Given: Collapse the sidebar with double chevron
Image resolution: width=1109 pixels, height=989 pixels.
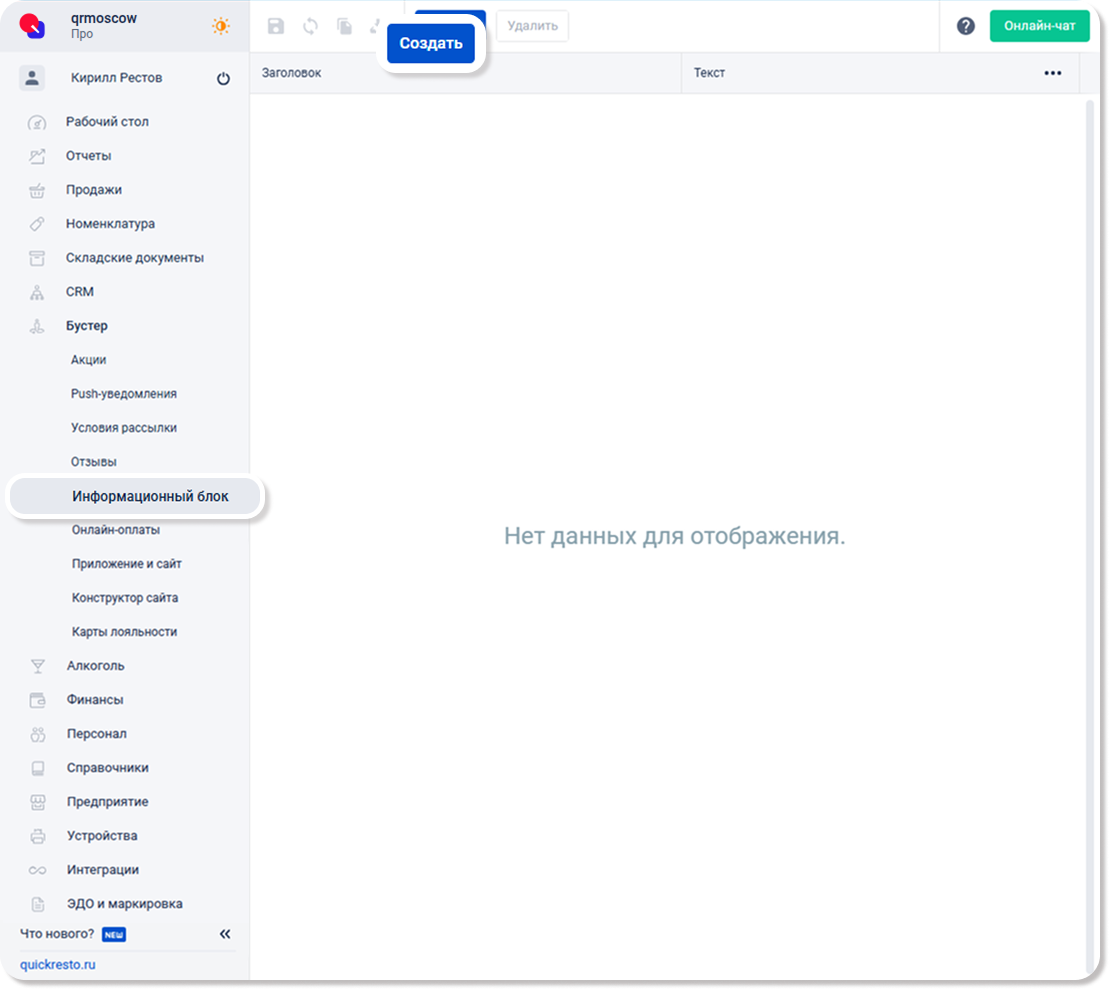Looking at the screenshot, I should [225, 934].
